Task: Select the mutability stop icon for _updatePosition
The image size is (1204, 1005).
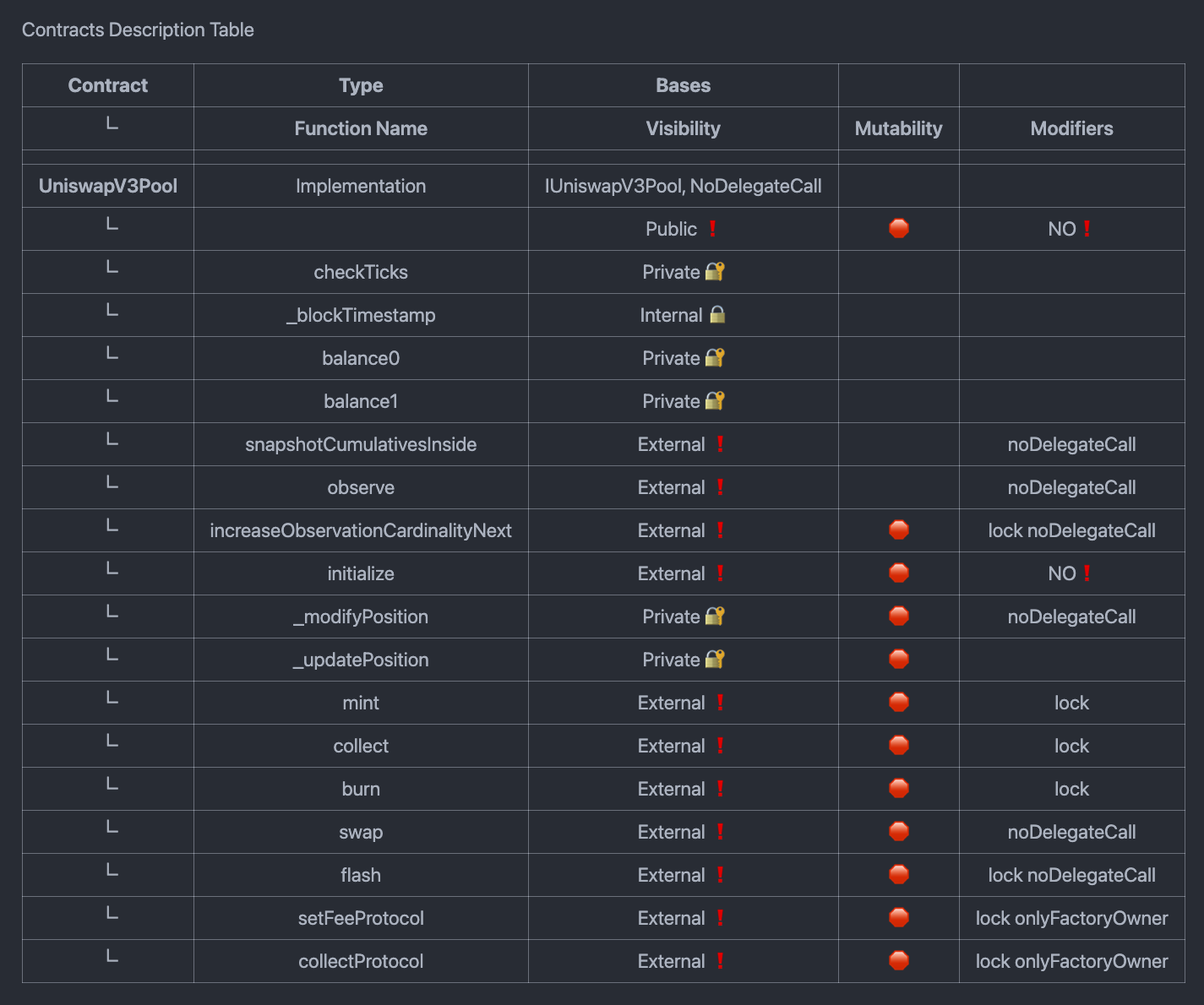Action: click(x=899, y=660)
